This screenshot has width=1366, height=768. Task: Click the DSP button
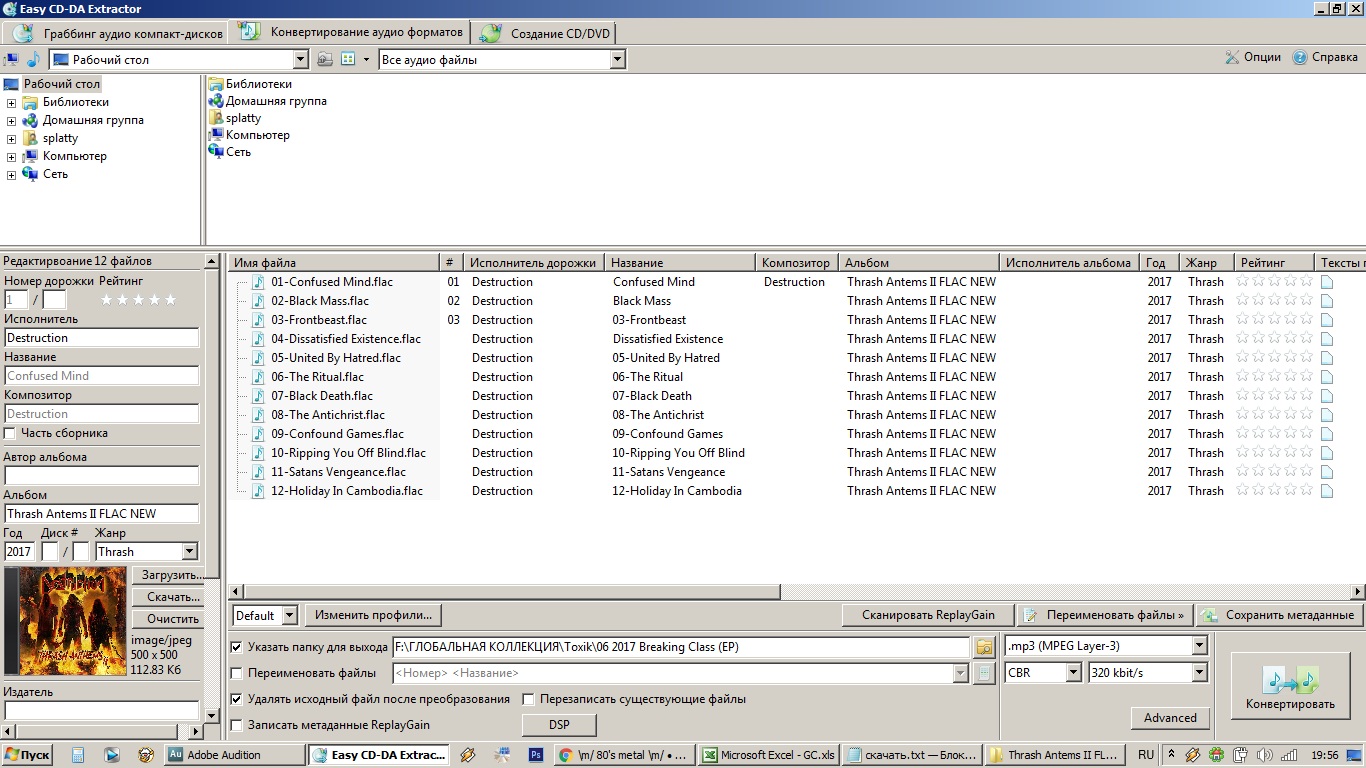click(x=559, y=725)
